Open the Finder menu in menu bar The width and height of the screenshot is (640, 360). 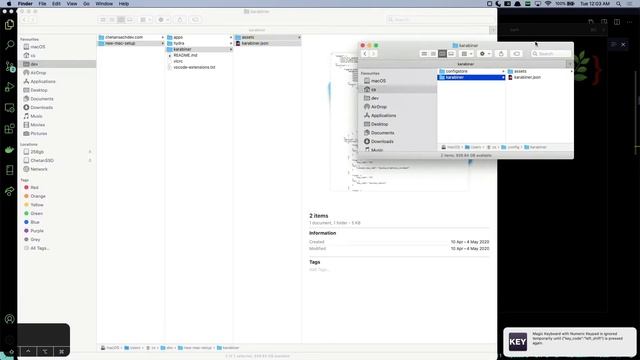click(25, 4)
